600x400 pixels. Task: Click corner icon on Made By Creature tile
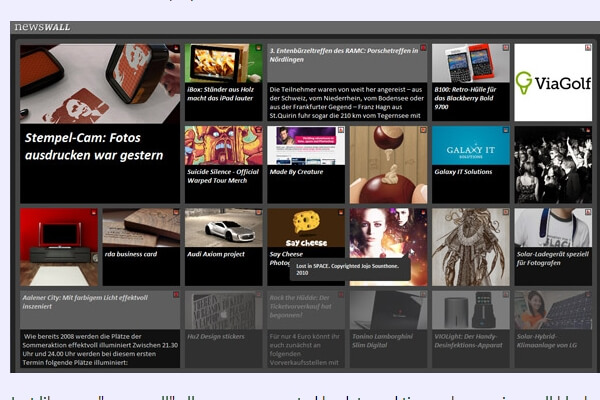point(341,130)
